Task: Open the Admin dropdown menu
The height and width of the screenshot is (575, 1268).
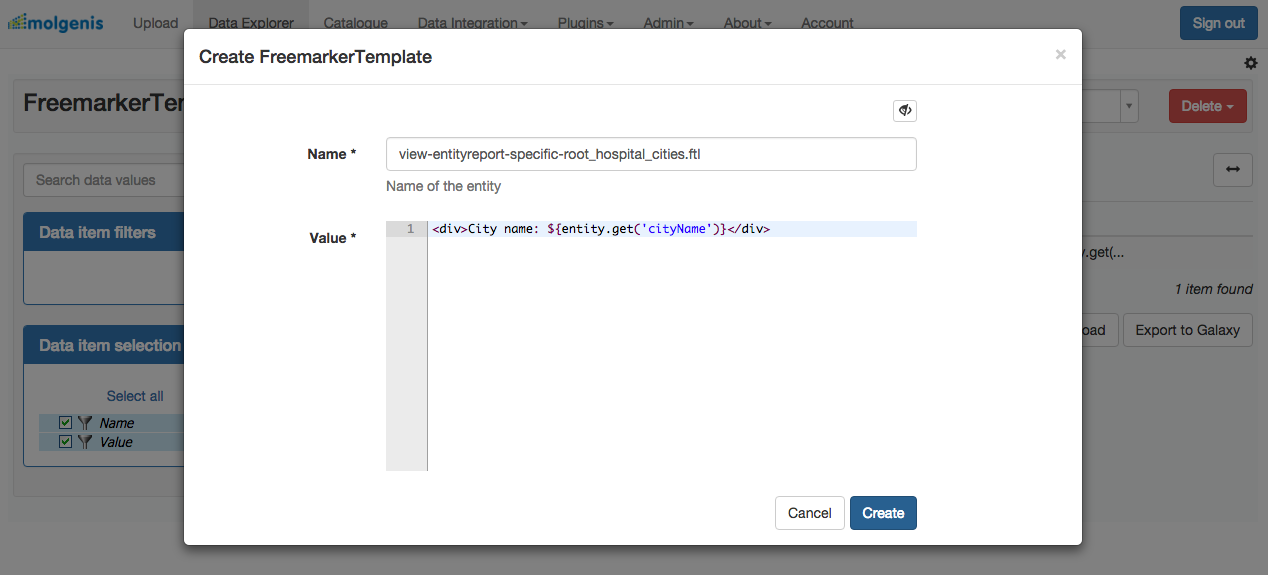Action: 668,23
